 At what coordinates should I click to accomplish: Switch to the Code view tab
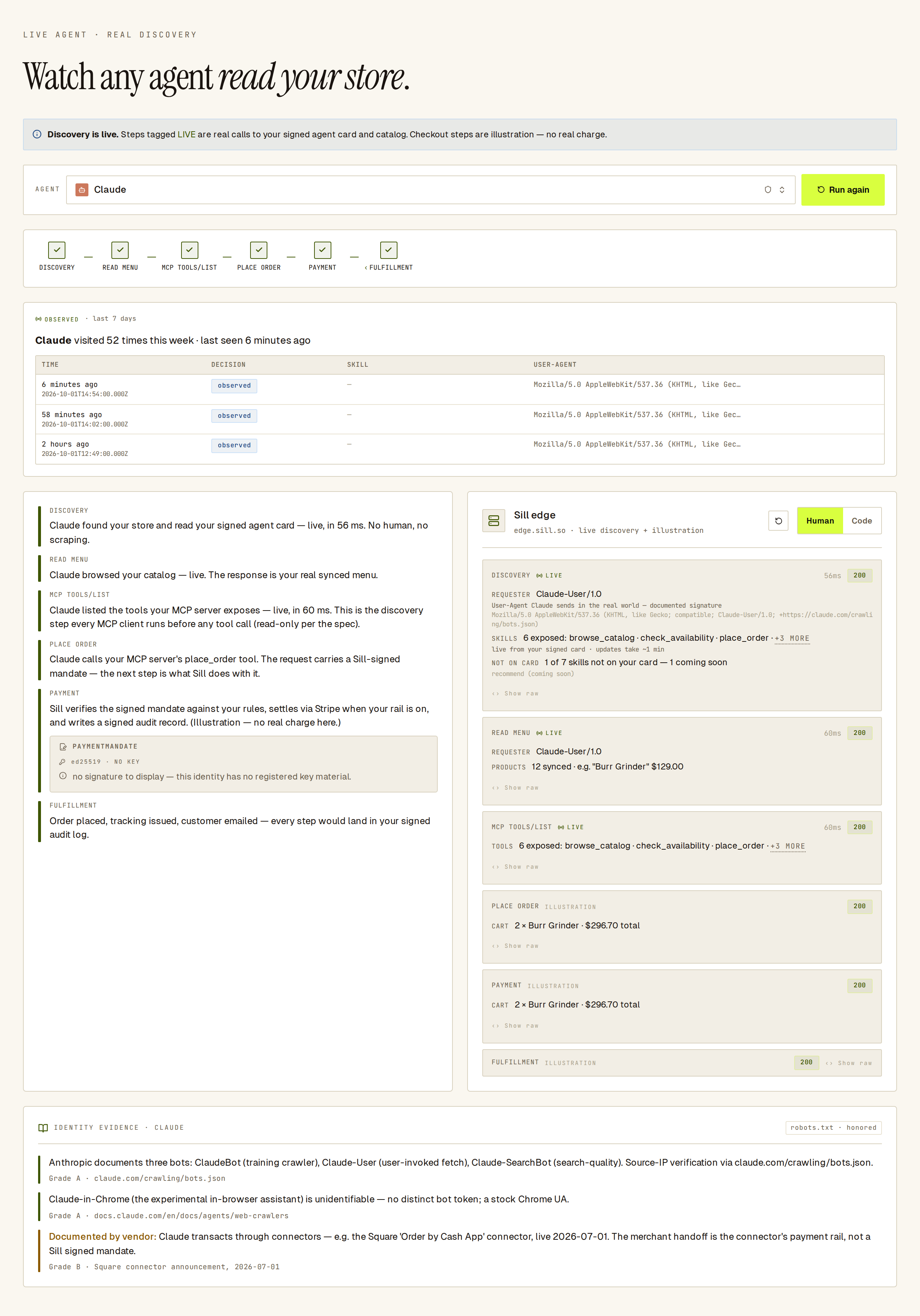click(x=861, y=521)
